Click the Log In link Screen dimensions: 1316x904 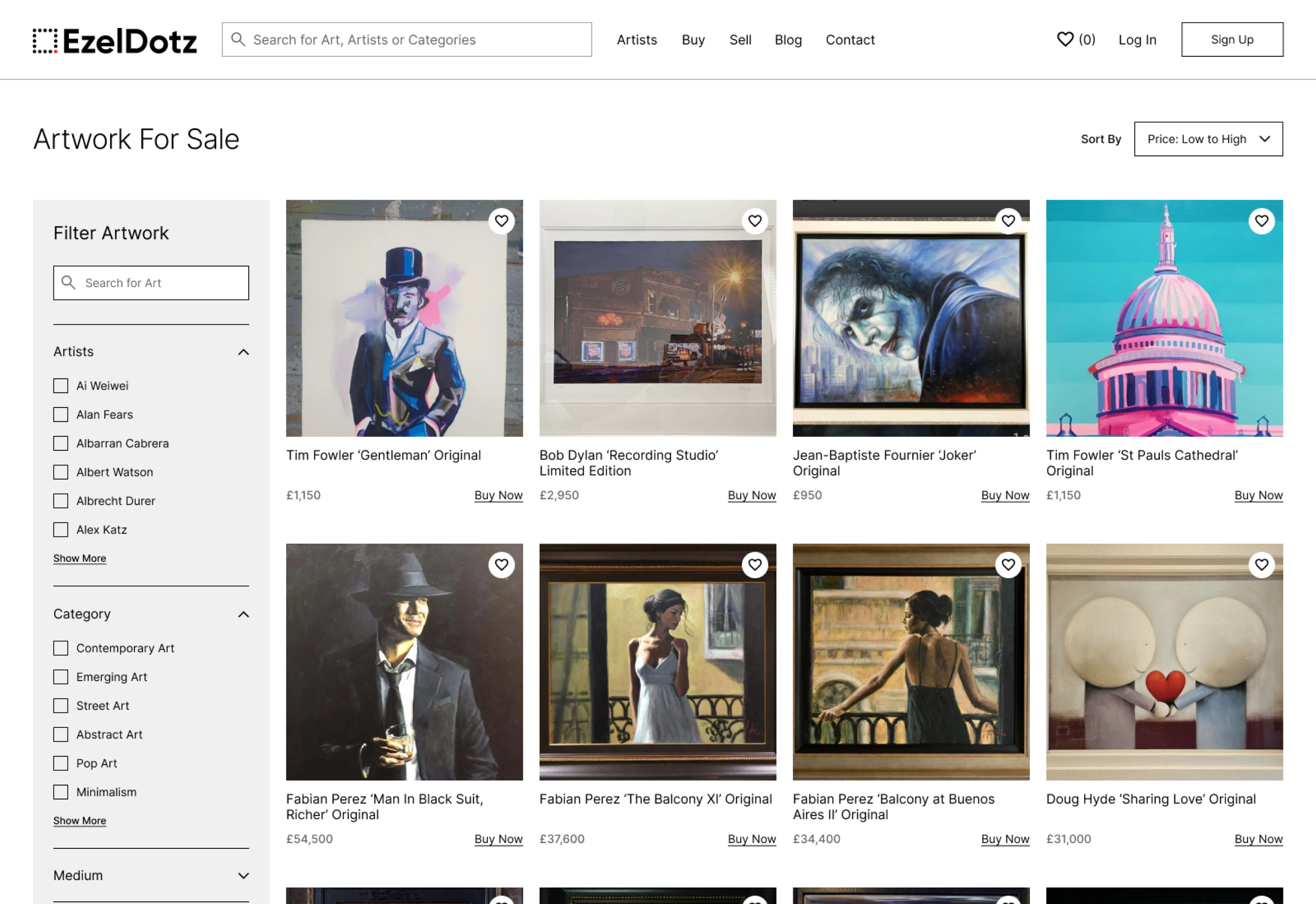click(1137, 40)
